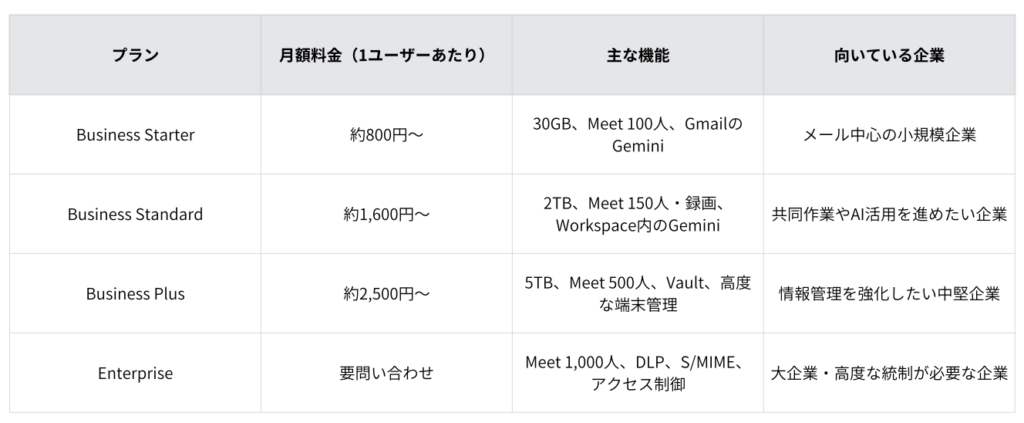1024x423 pixels.
Task: Click the 大企業・高度な統制が必要な企業 cell
Action: coord(889,373)
